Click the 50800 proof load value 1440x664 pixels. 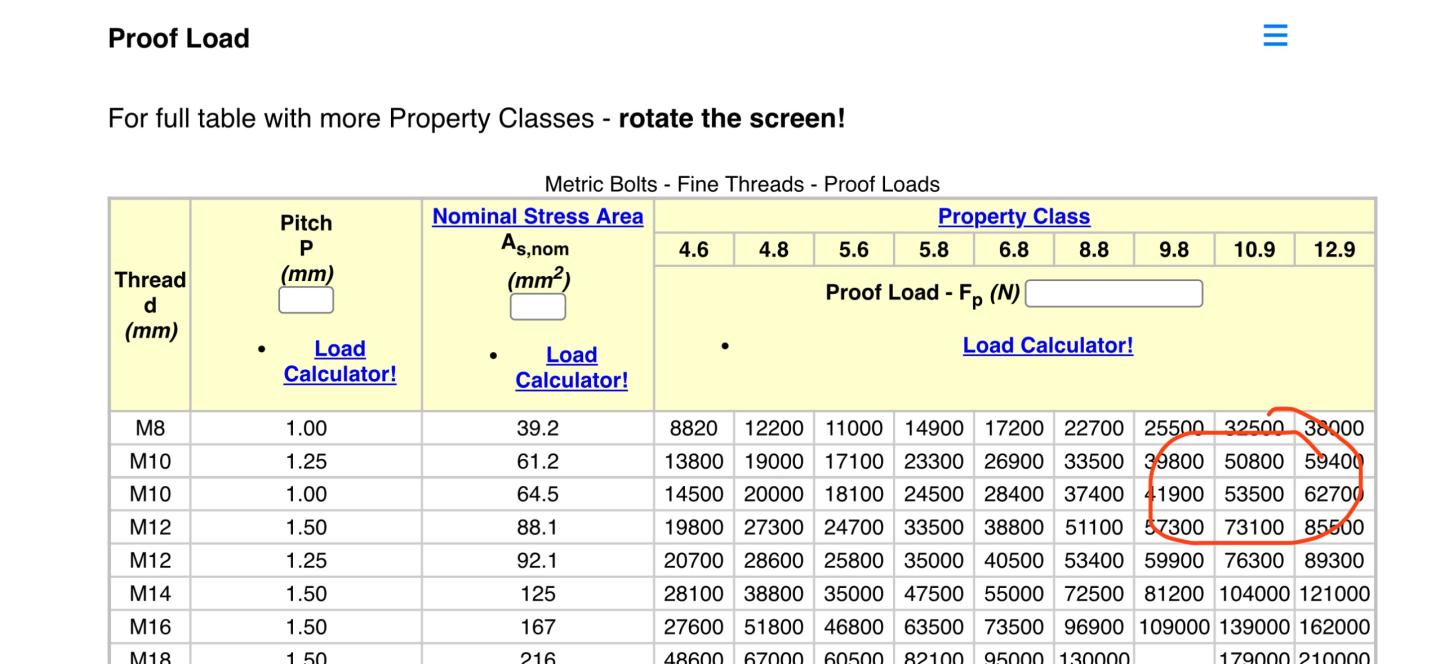pyautogui.click(x=1254, y=461)
